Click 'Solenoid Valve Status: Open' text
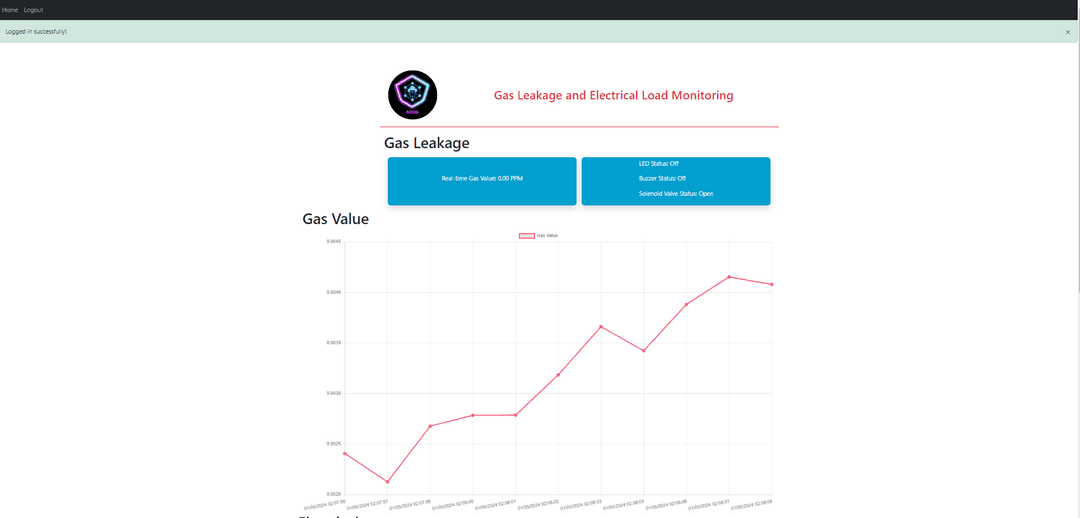The height and width of the screenshot is (518, 1080). point(676,194)
